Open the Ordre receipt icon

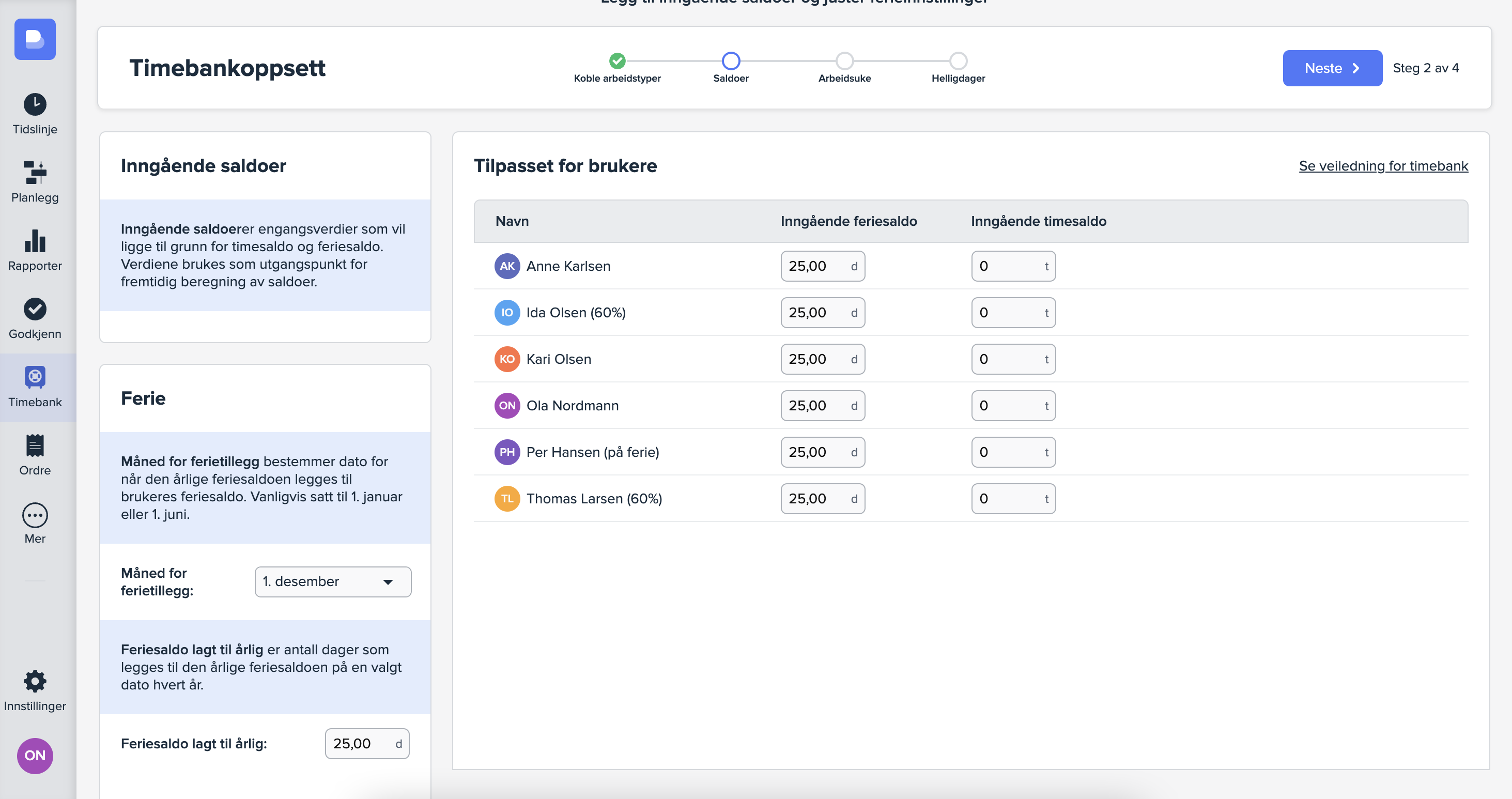pyautogui.click(x=35, y=445)
